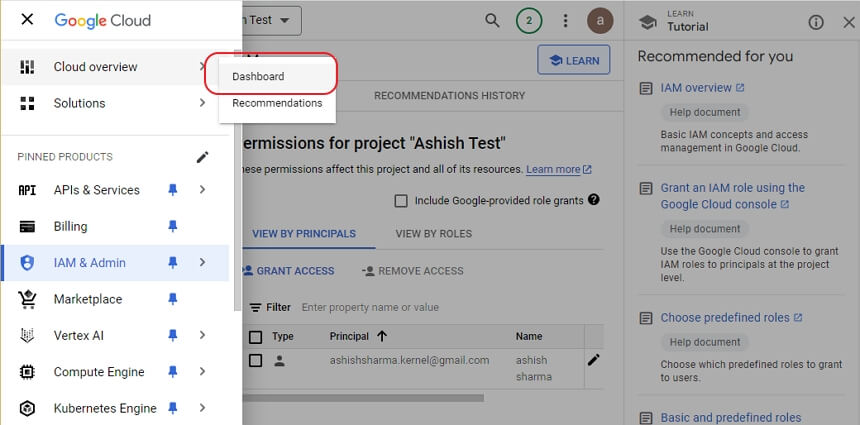Expand Compute Engine submenu chevron

(202, 372)
